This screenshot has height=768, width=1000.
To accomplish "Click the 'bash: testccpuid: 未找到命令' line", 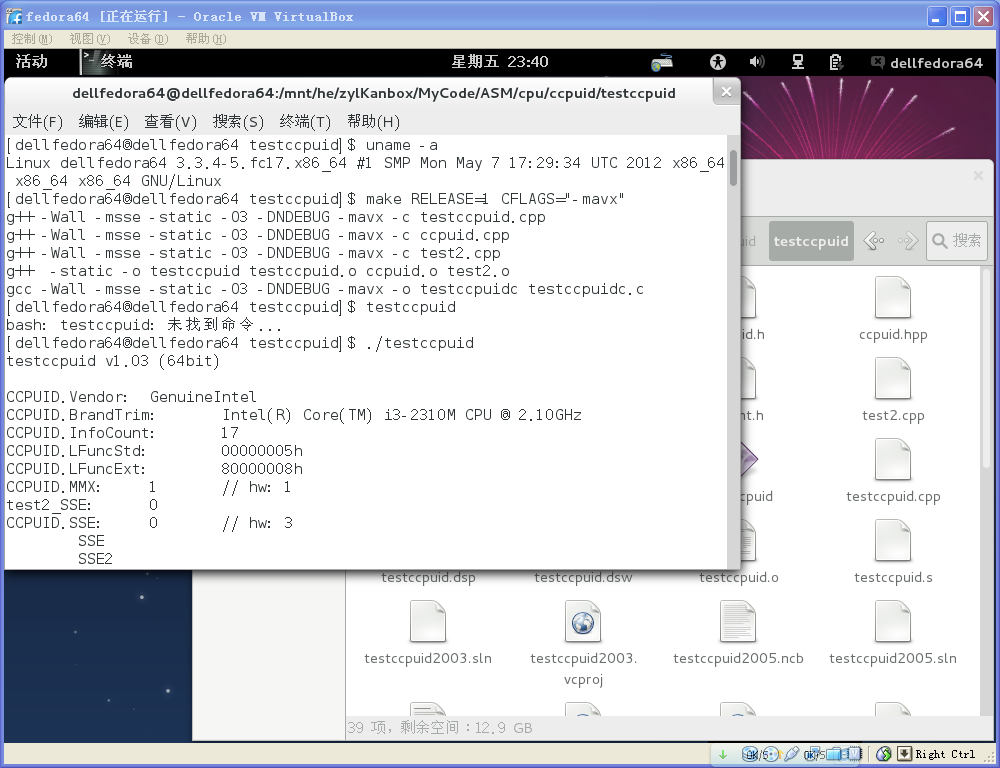I will coord(144,325).
